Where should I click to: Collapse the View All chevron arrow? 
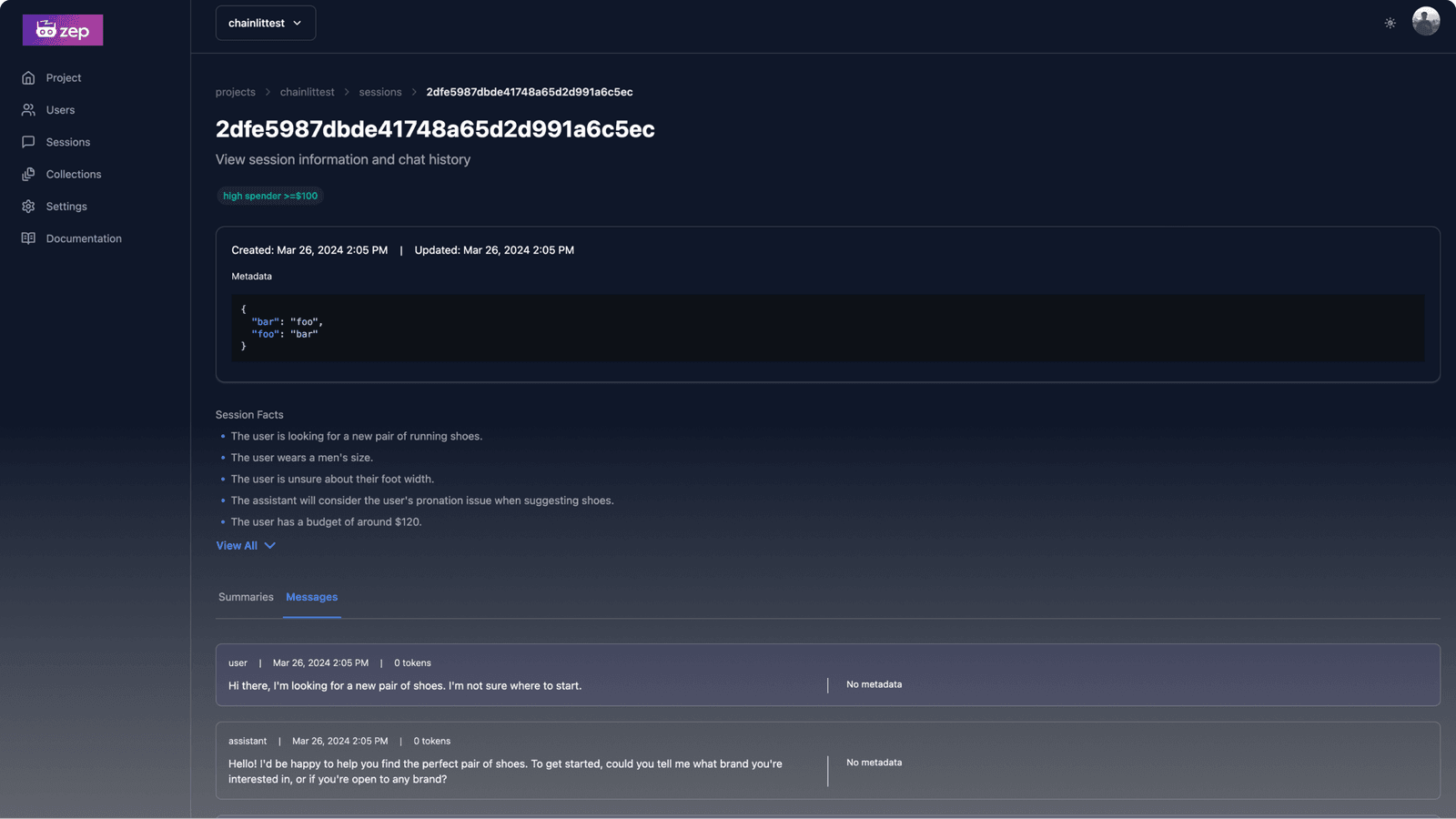point(268,545)
